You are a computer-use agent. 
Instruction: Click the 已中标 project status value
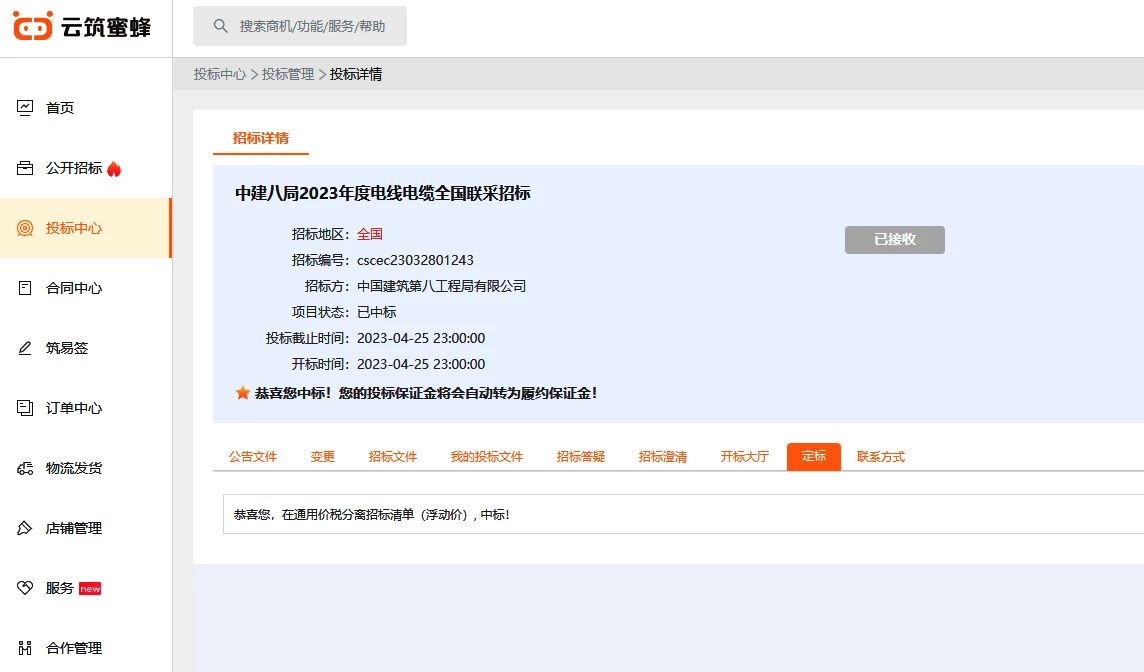pyautogui.click(x=376, y=312)
